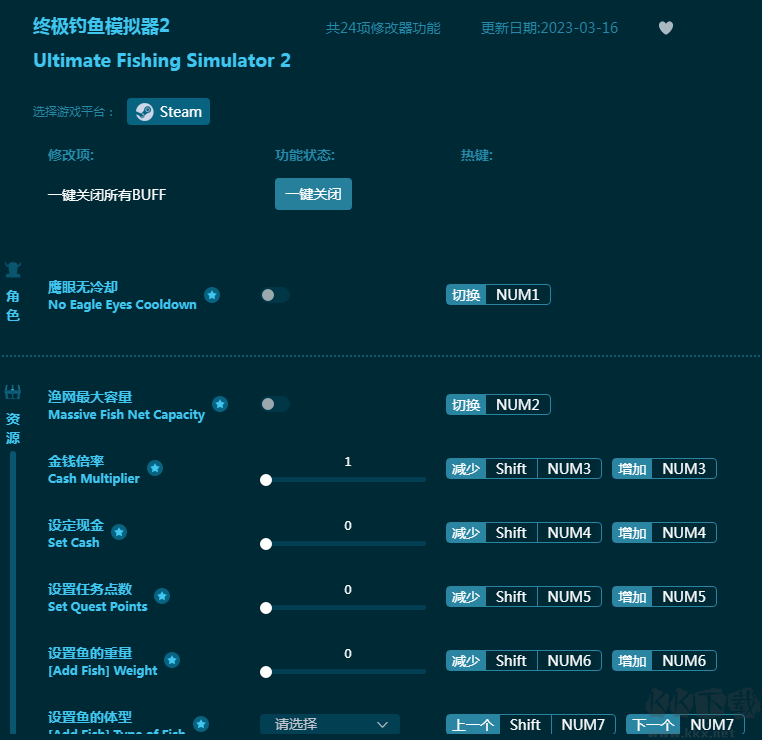
Task: Enable the No Eagle Eyes Cooldown toggle
Action: click(x=274, y=295)
